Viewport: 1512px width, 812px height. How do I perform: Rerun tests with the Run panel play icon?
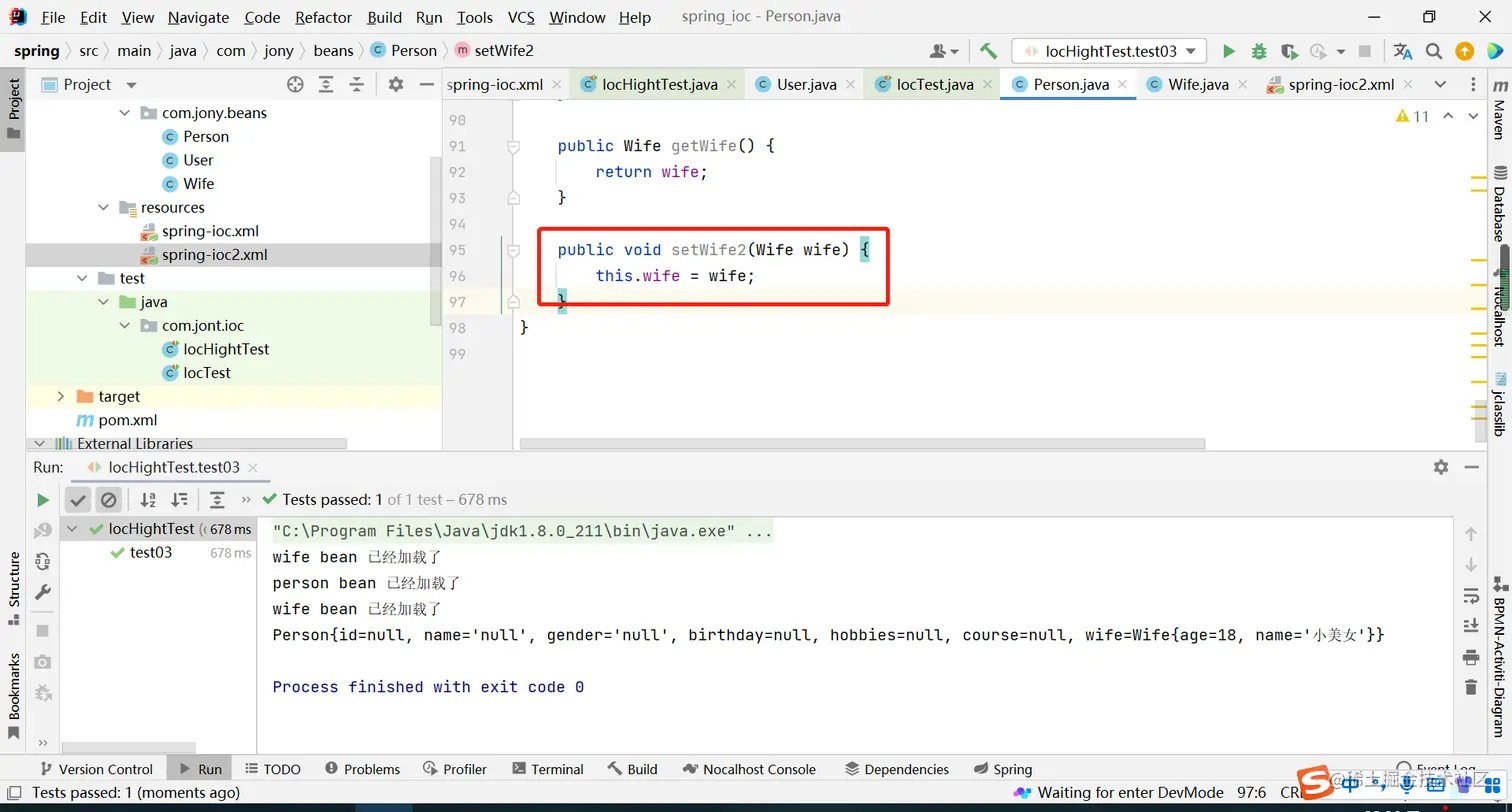click(42, 500)
